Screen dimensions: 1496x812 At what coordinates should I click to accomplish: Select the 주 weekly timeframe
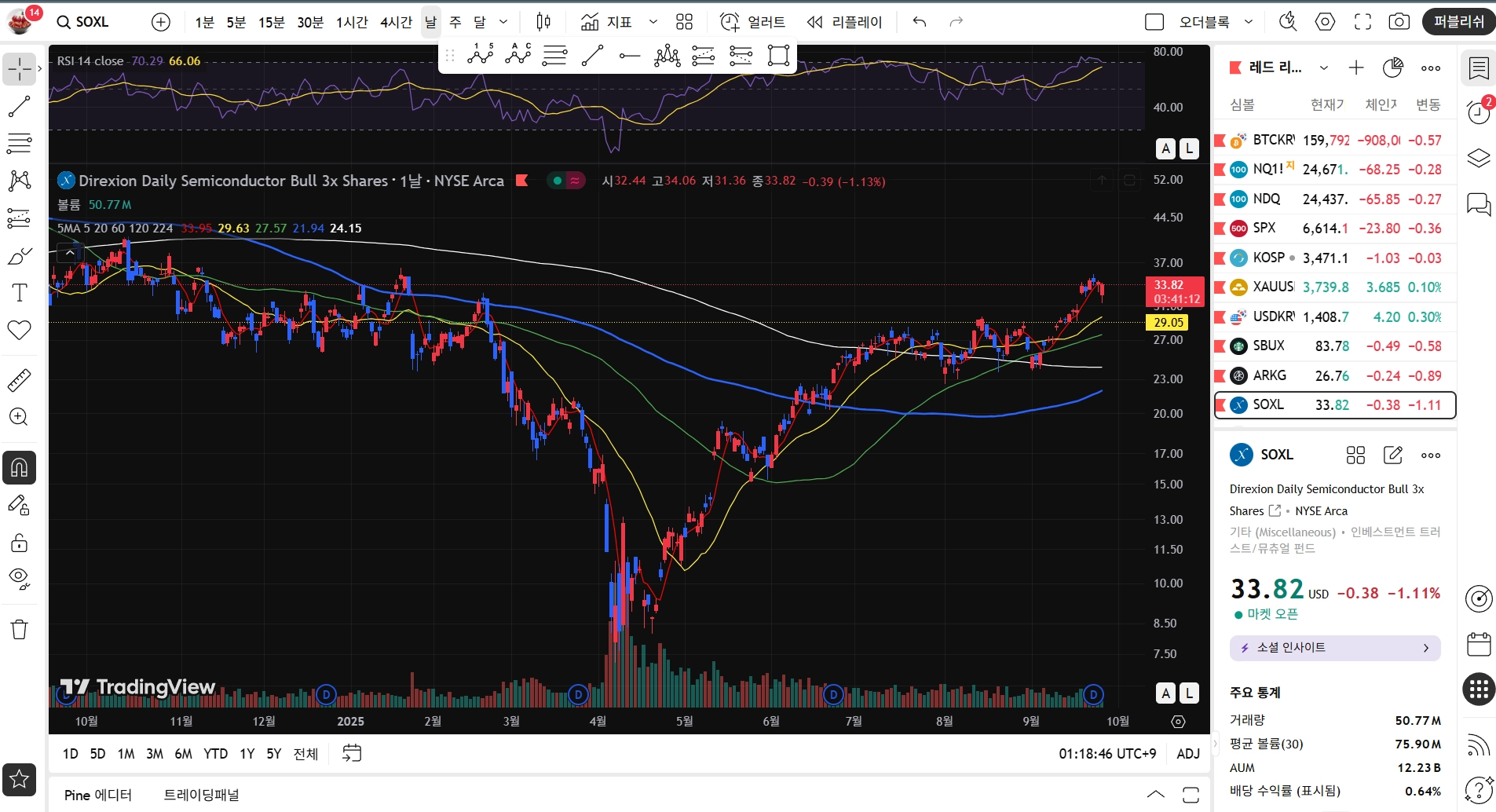tap(455, 22)
